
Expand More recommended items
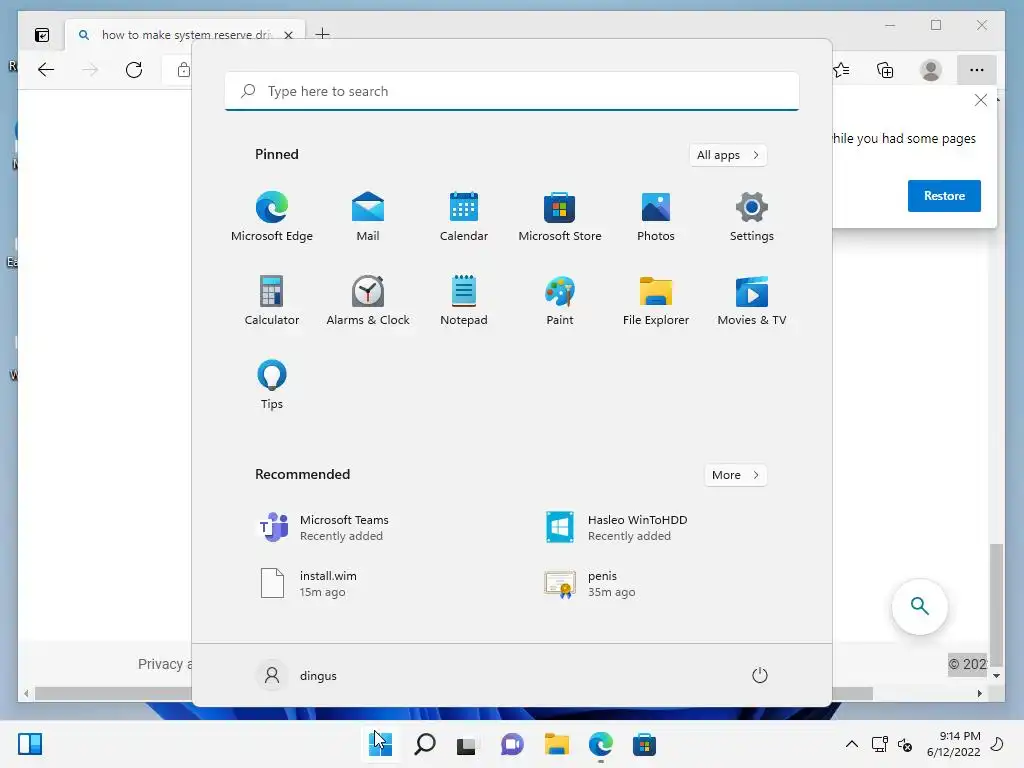(735, 475)
